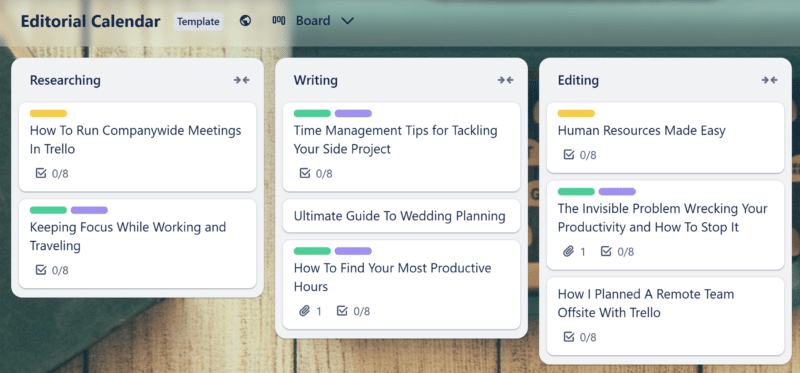Collapse the Researching list

click(242, 80)
